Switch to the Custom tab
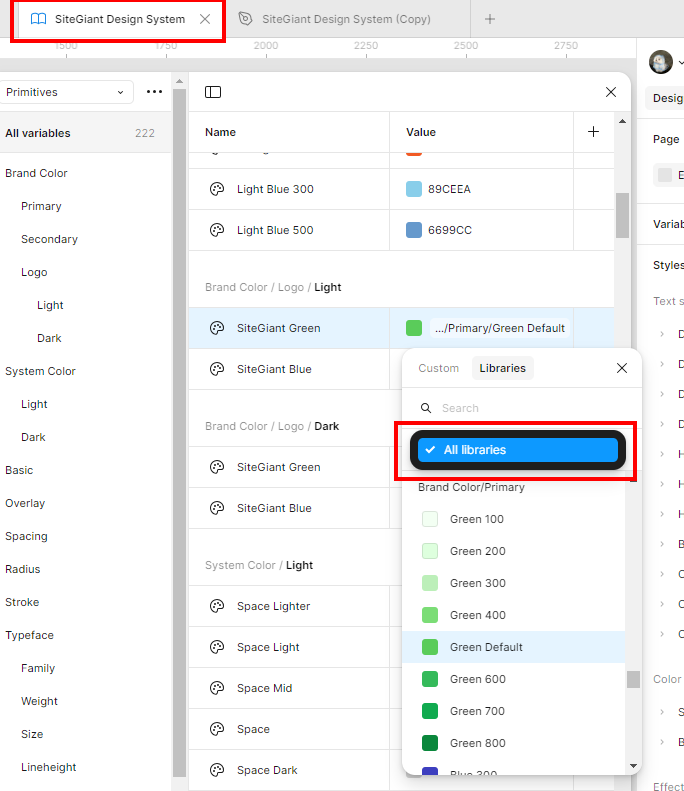684x791 pixels. pos(438,368)
